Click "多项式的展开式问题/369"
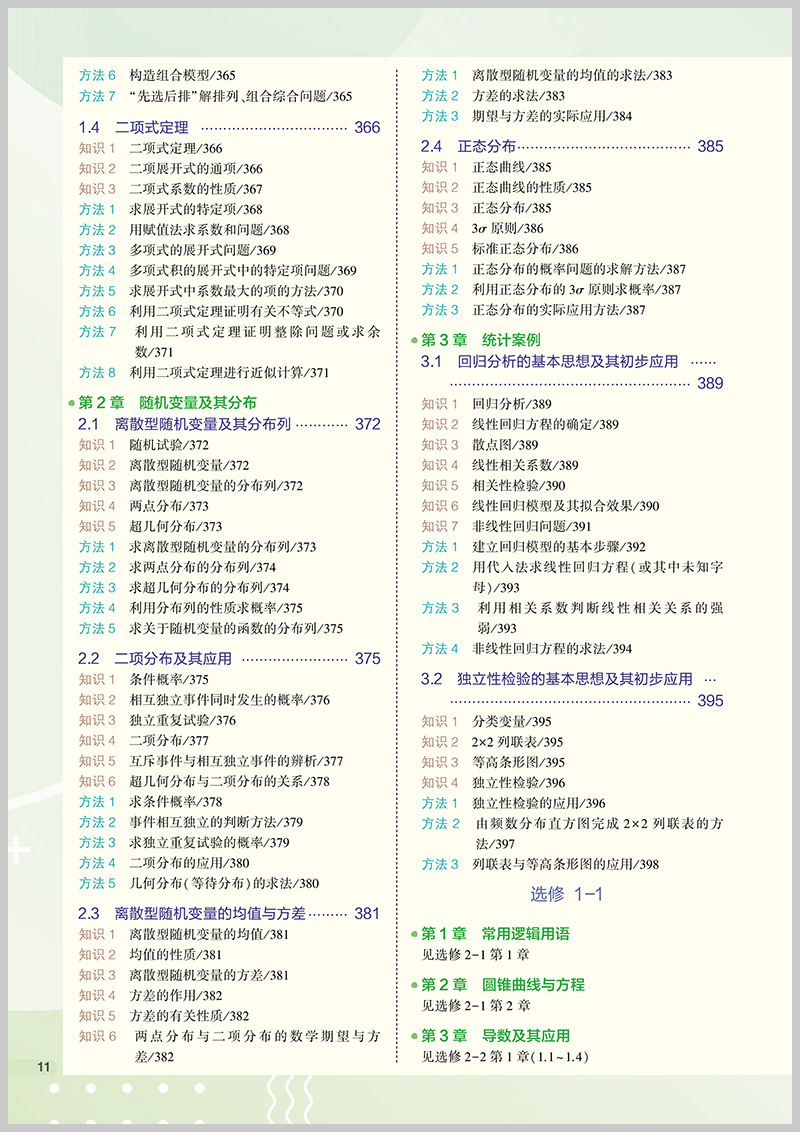The width and height of the screenshot is (800, 1132). 203,251
